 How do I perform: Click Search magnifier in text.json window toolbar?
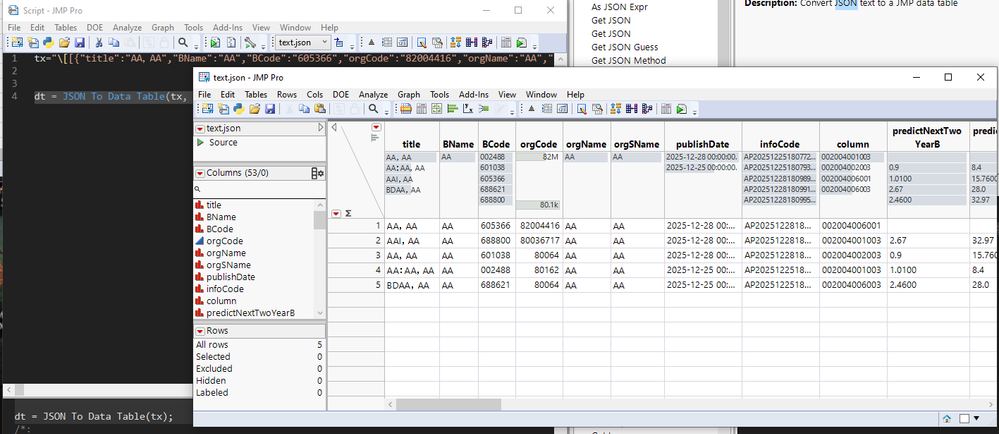coord(373,109)
